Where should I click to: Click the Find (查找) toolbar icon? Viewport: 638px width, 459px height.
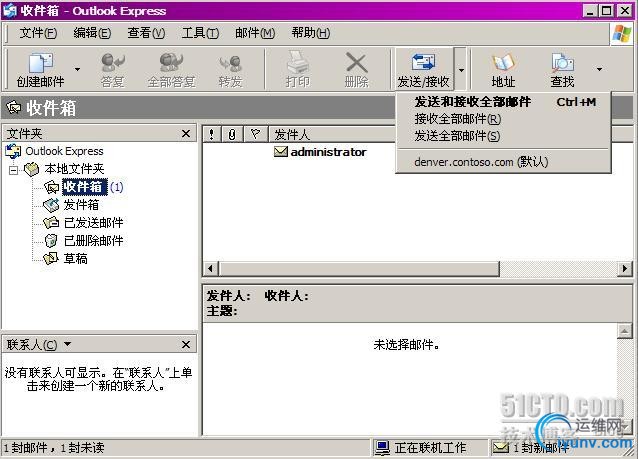tap(562, 70)
